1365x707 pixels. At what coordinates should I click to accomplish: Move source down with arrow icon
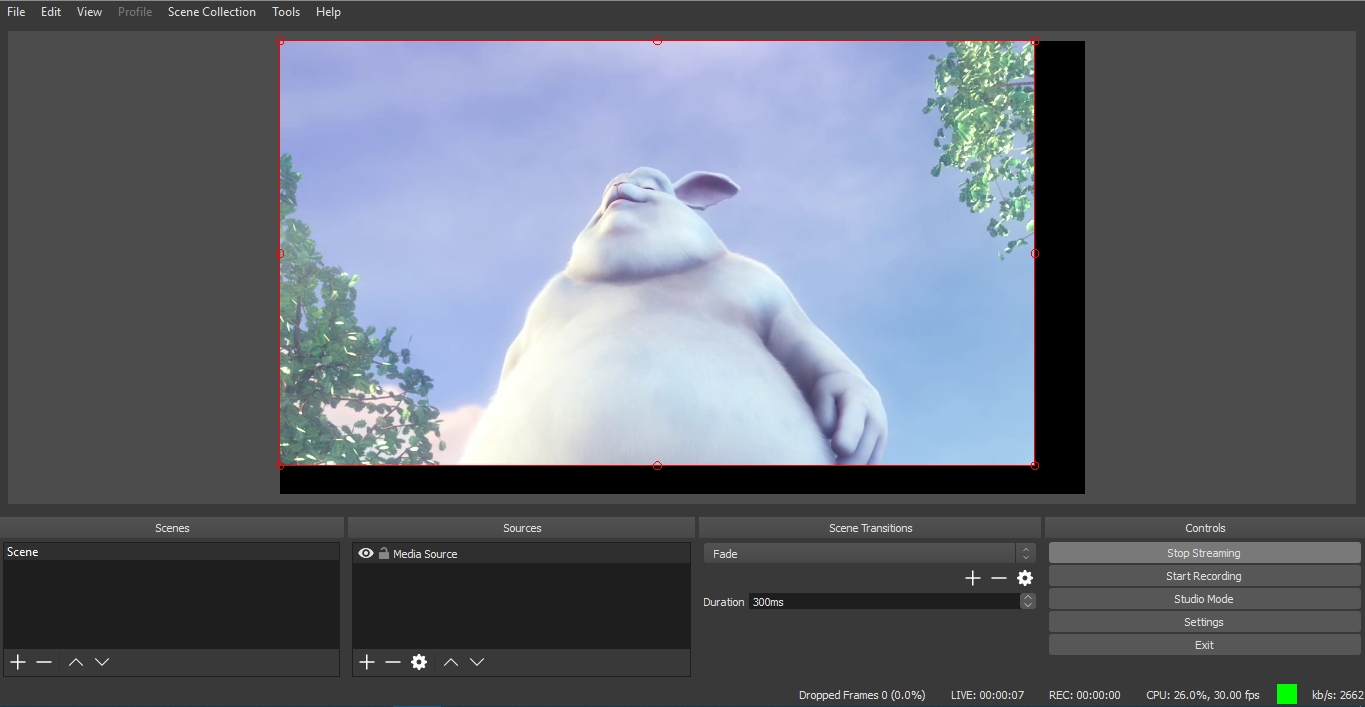coord(477,662)
